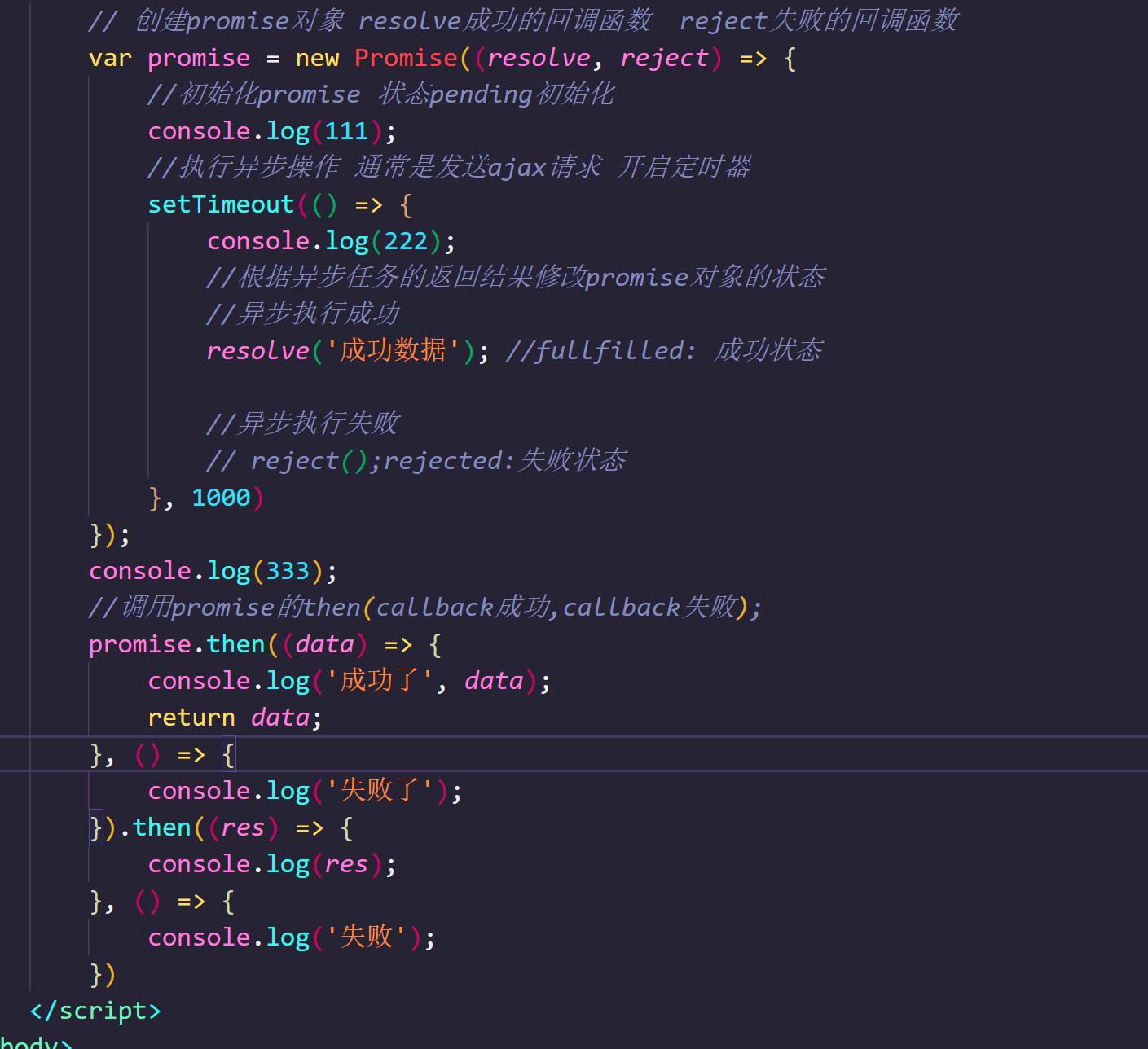The image size is (1148, 1049).
Task: Click the console.log(333) statement
Action: 213,571
